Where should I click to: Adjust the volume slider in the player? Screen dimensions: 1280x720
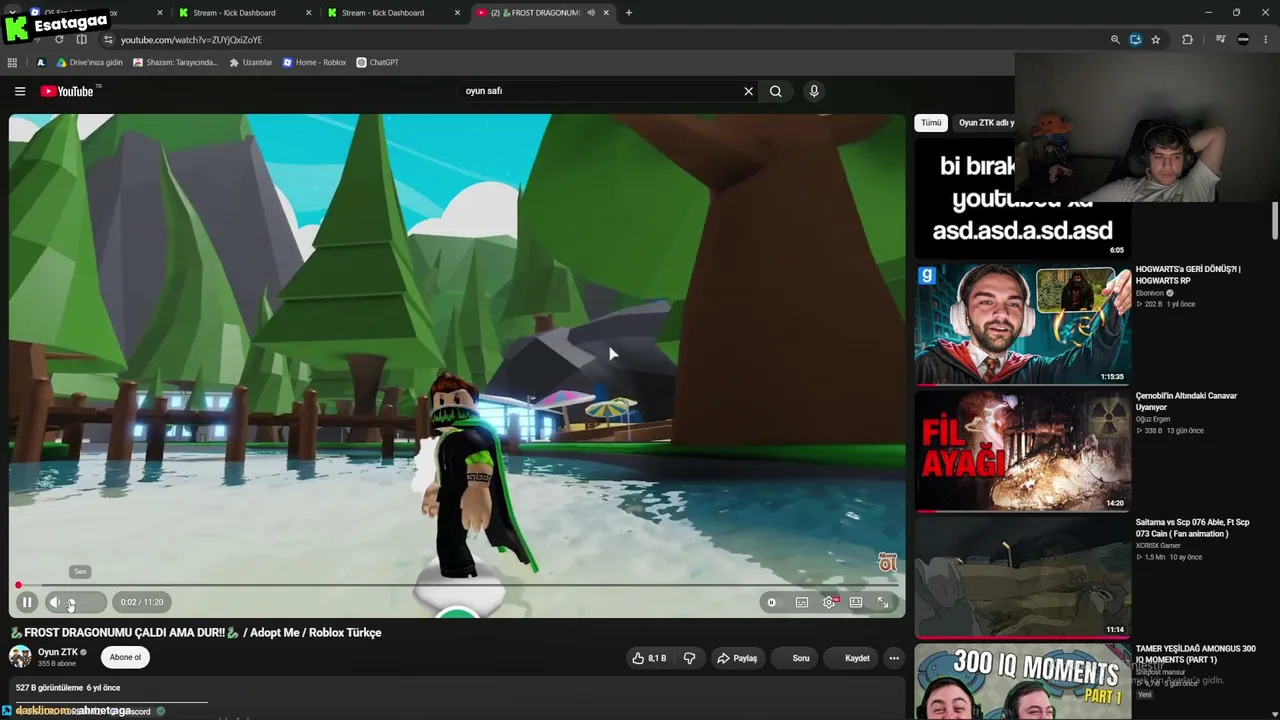click(x=85, y=602)
